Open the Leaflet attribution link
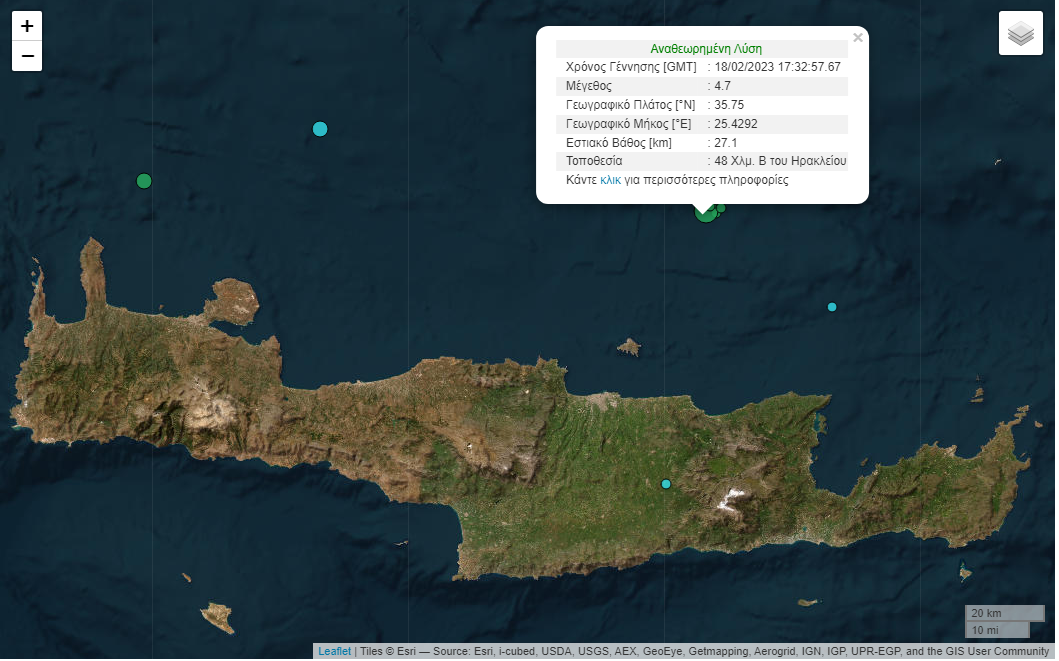The width and height of the screenshot is (1059, 661). point(335,651)
